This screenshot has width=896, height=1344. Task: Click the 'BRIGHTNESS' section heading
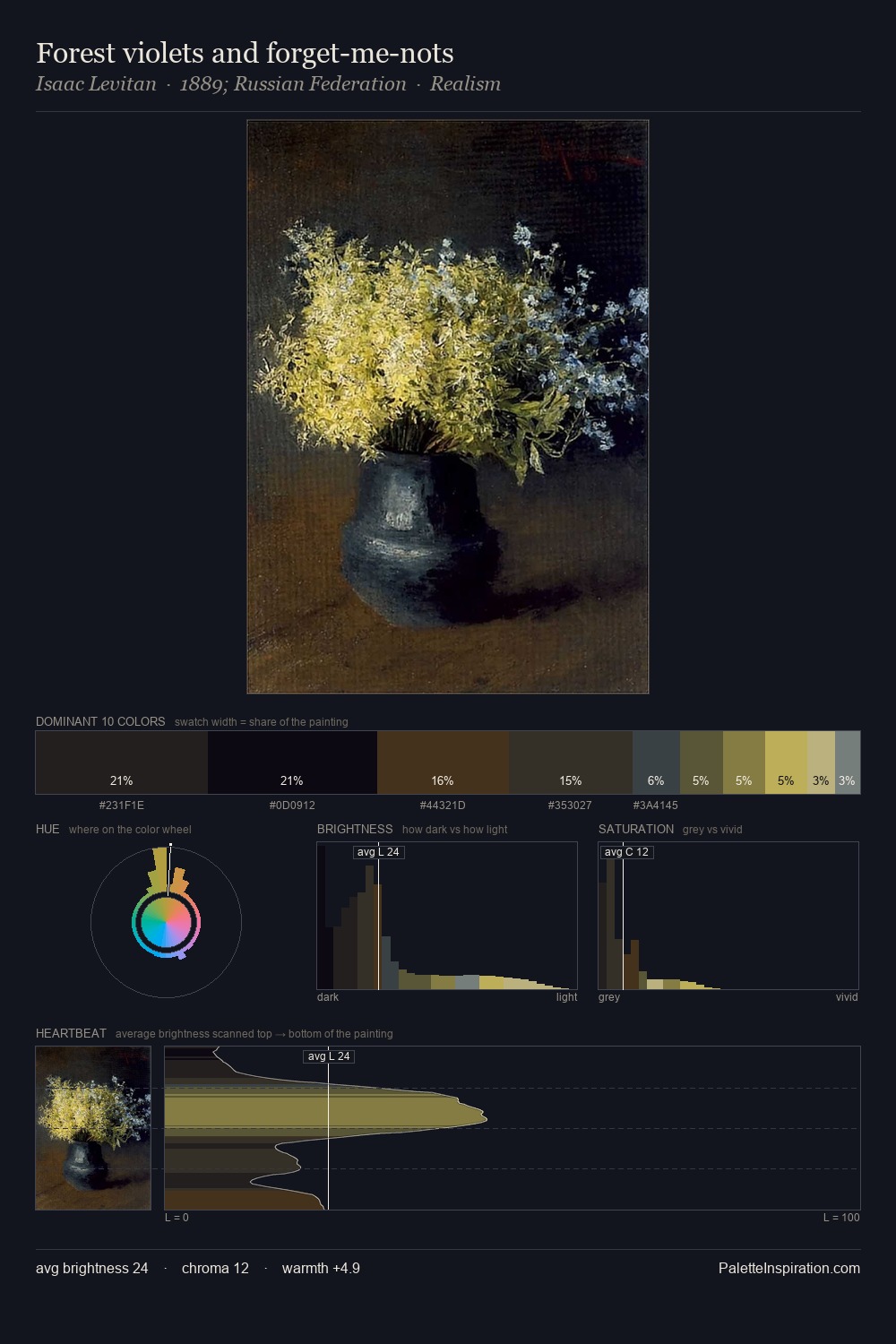(x=355, y=829)
